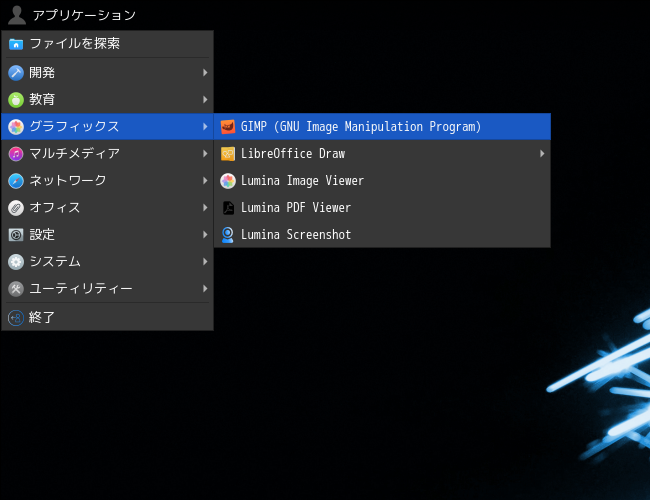The width and height of the screenshot is (650, 500).
Task: Expand the ユーティリティー submenu arrow
Action: point(205,289)
